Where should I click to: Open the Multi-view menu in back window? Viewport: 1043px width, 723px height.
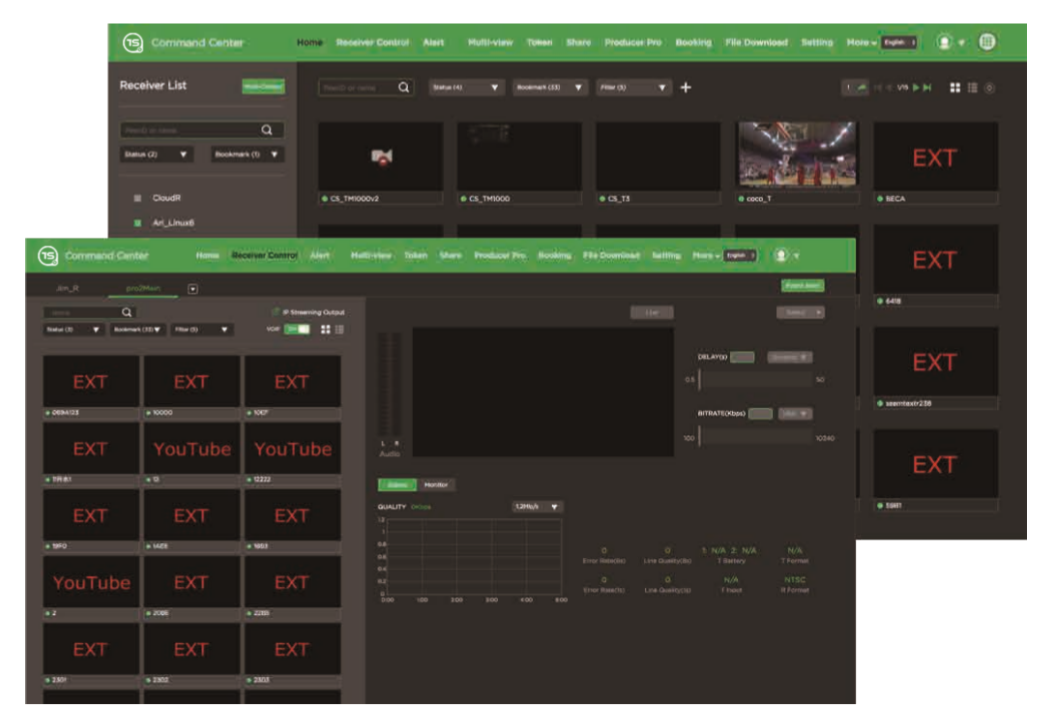(x=490, y=43)
